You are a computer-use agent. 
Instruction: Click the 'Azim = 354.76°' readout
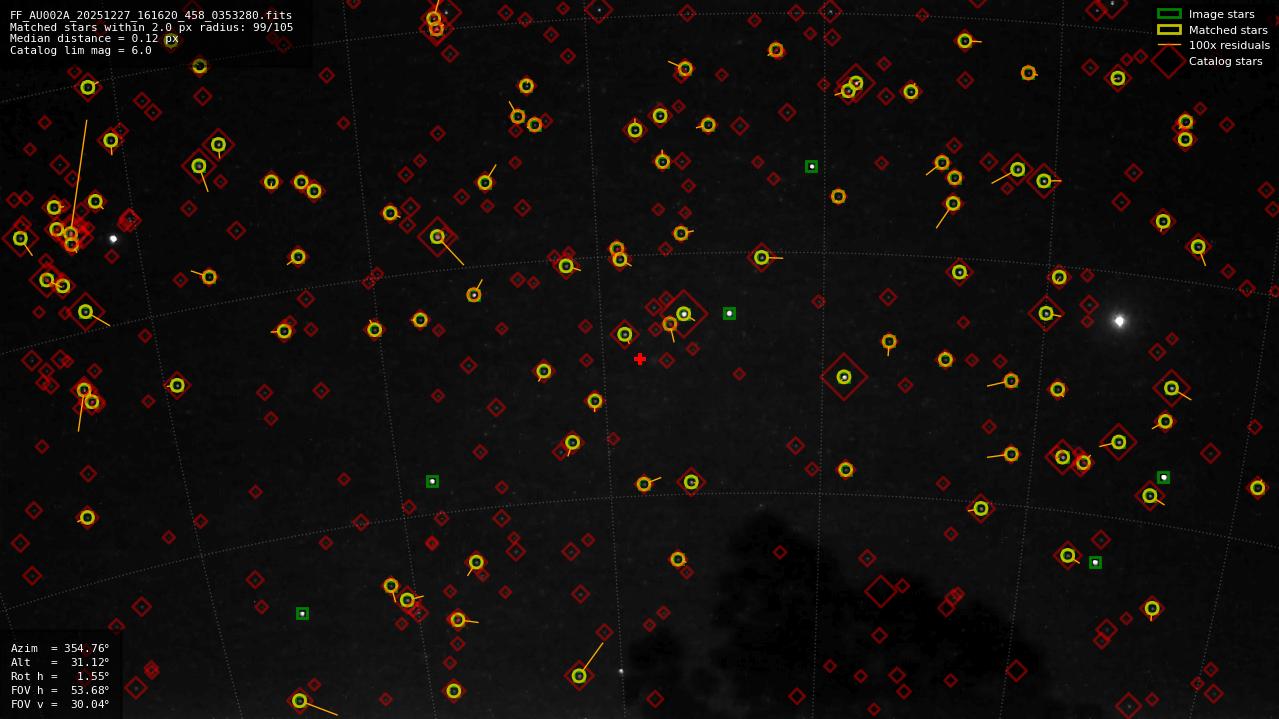[60, 648]
